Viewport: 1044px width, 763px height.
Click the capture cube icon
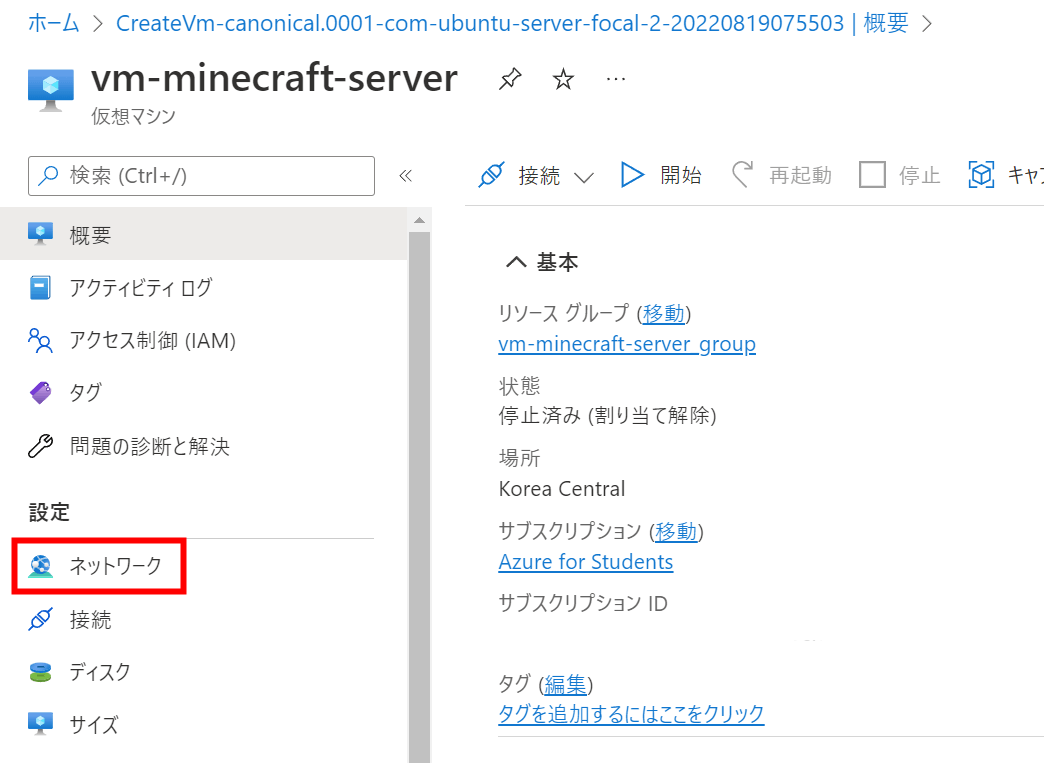coord(981,175)
